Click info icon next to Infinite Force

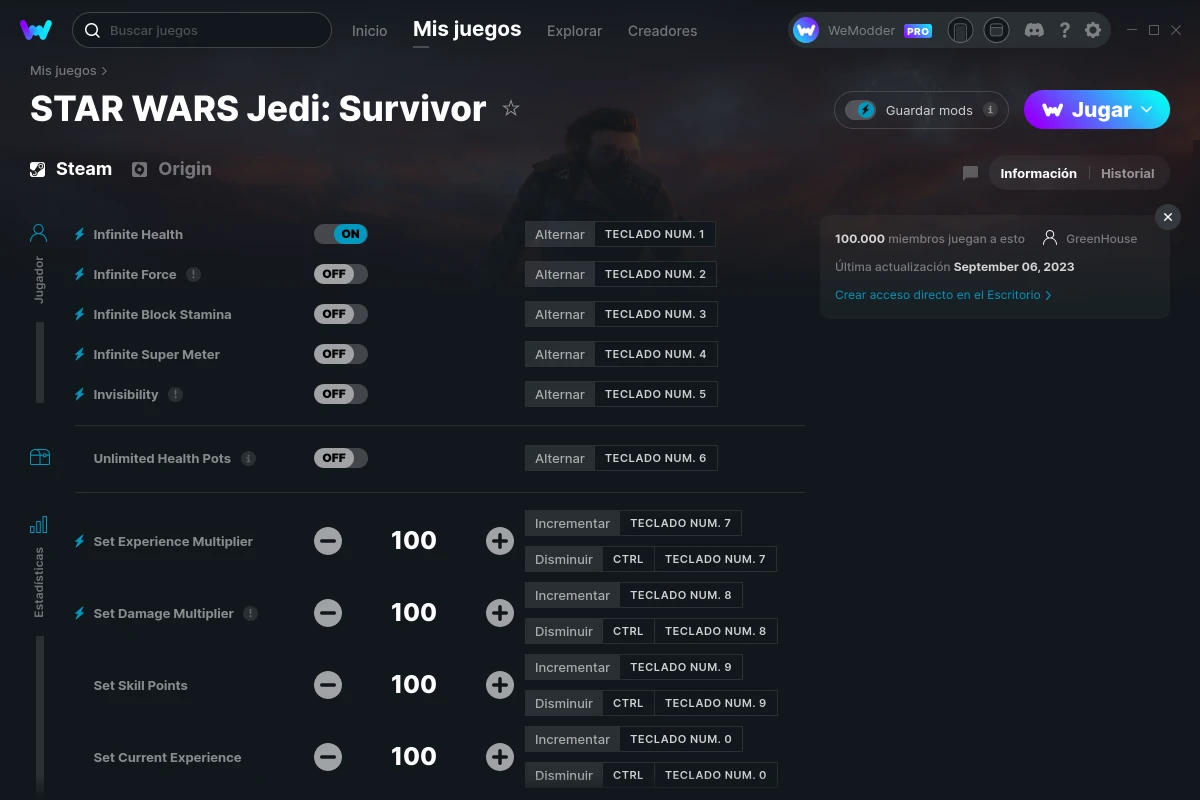194,274
